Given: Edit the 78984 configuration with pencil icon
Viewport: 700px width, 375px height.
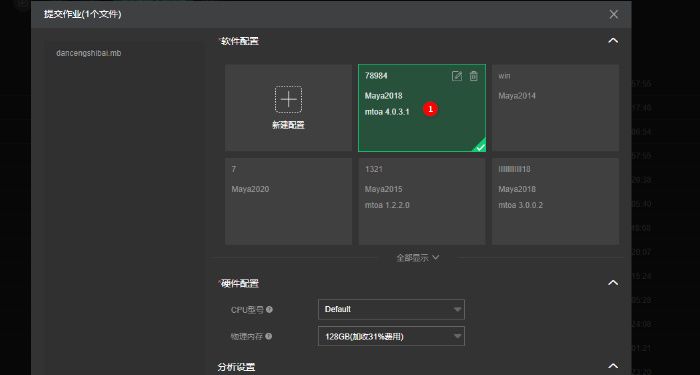Looking at the screenshot, I should click(x=457, y=76).
